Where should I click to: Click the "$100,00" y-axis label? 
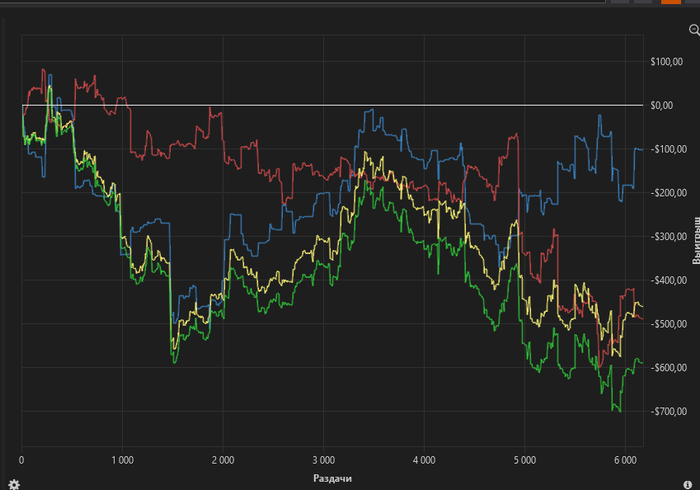667,62
